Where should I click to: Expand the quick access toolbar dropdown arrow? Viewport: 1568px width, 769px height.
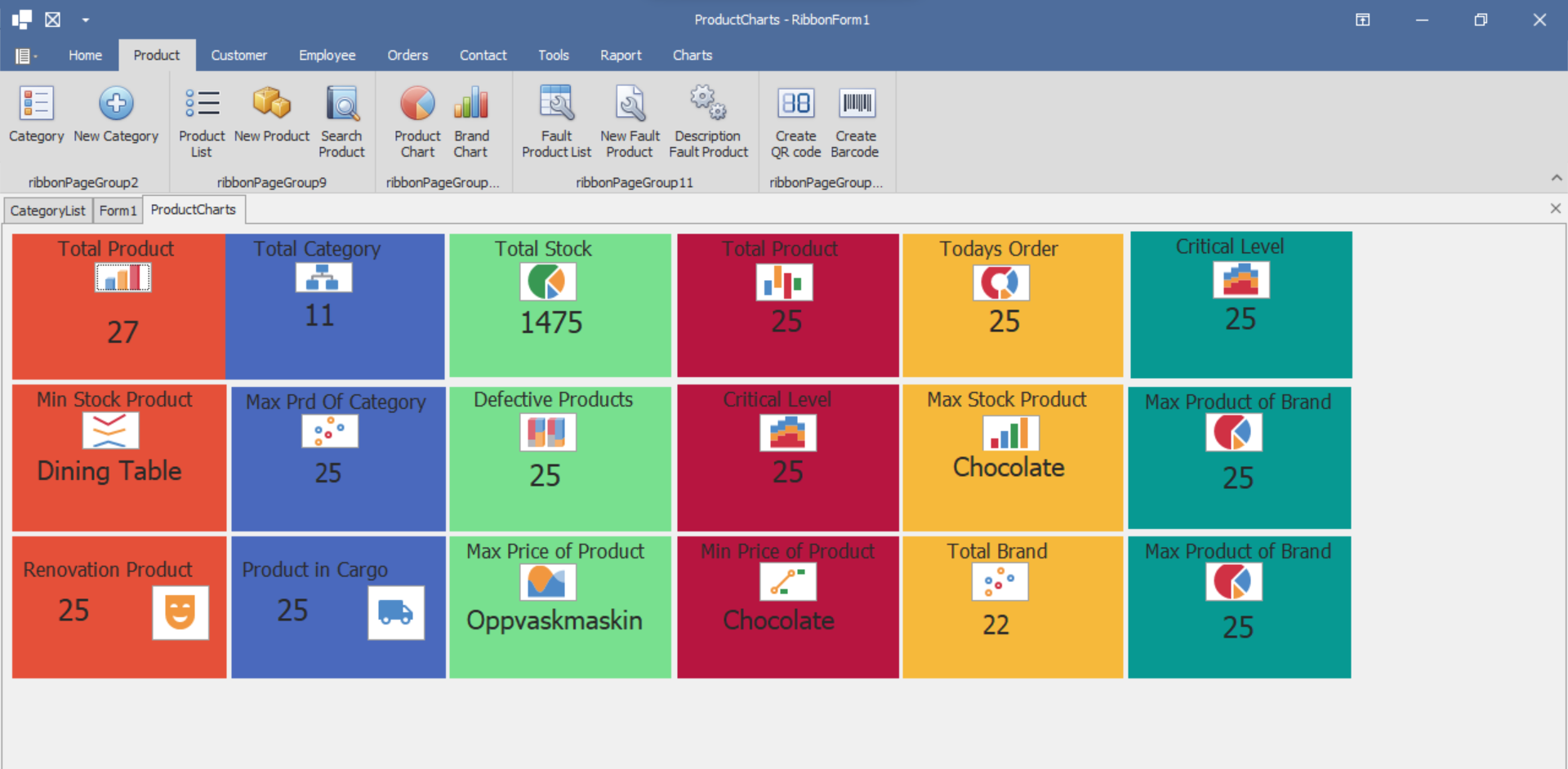(x=86, y=20)
